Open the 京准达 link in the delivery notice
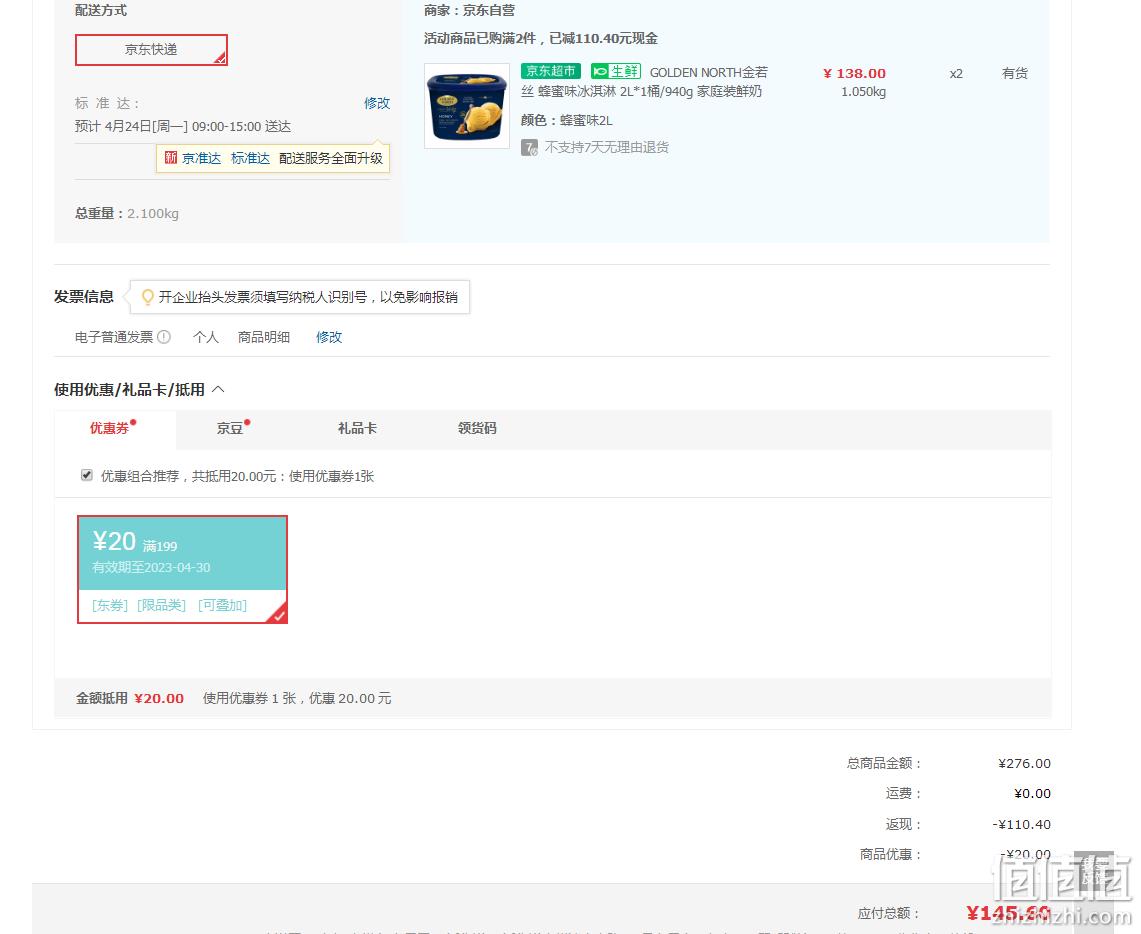The width and height of the screenshot is (1141, 934). tap(202, 158)
